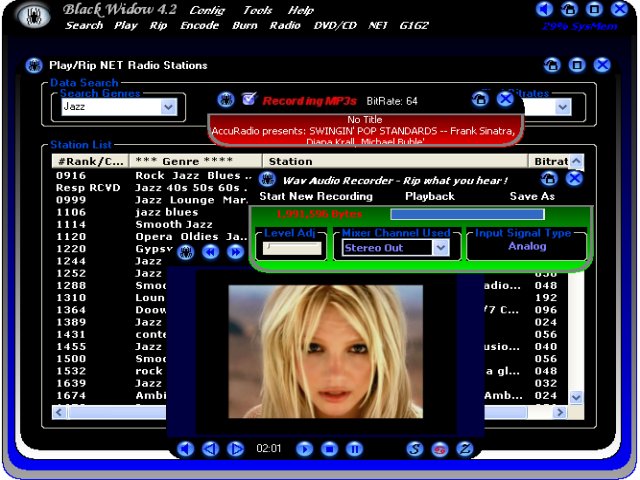Open the Search Genres dropdown showing Jazz
This screenshot has width=640, height=480.
click(x=169, y=107)
